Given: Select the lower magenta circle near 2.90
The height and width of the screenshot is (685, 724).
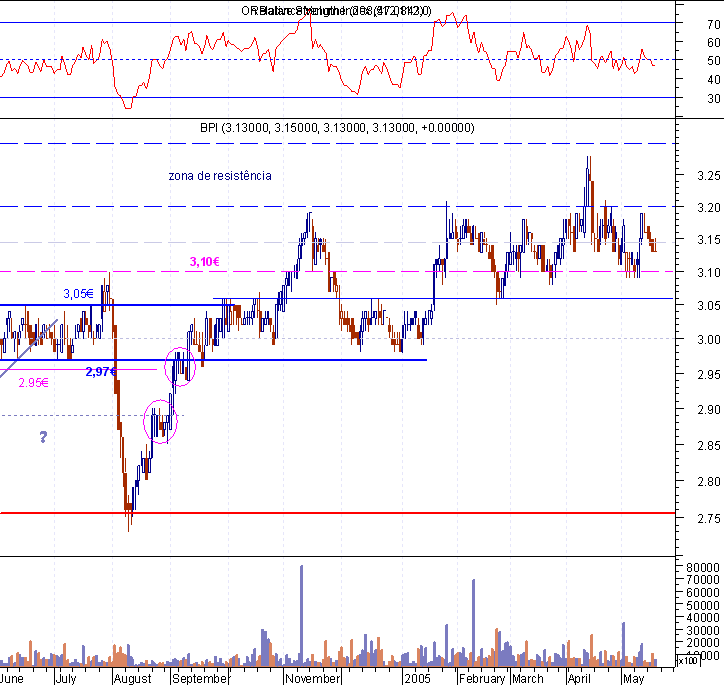Looking at the screenshot, I should pyautogui.click(x=160, y=422).
